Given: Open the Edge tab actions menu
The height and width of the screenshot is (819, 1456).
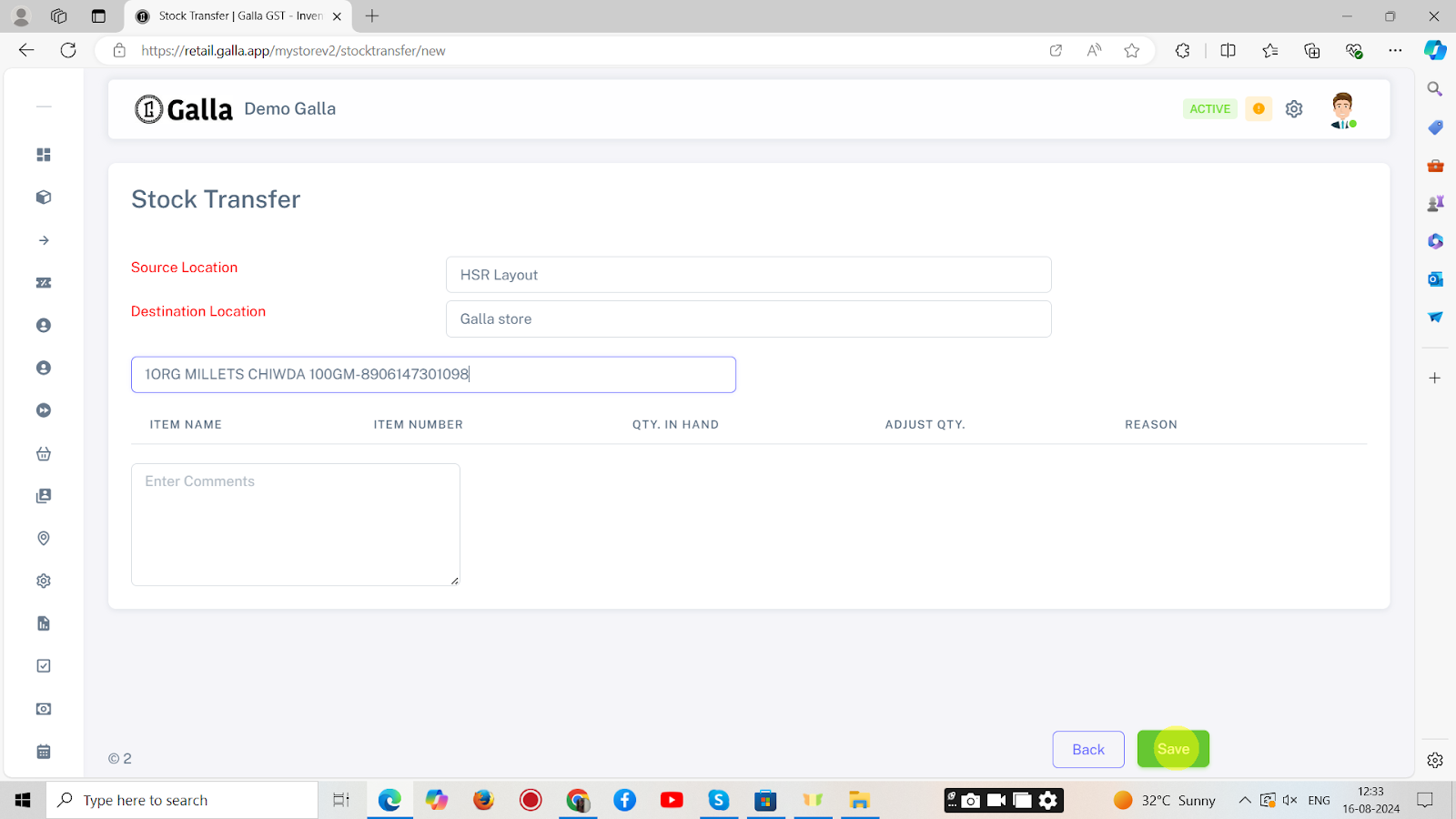Looking at the screenshot, I should click(x=98, y=16).
